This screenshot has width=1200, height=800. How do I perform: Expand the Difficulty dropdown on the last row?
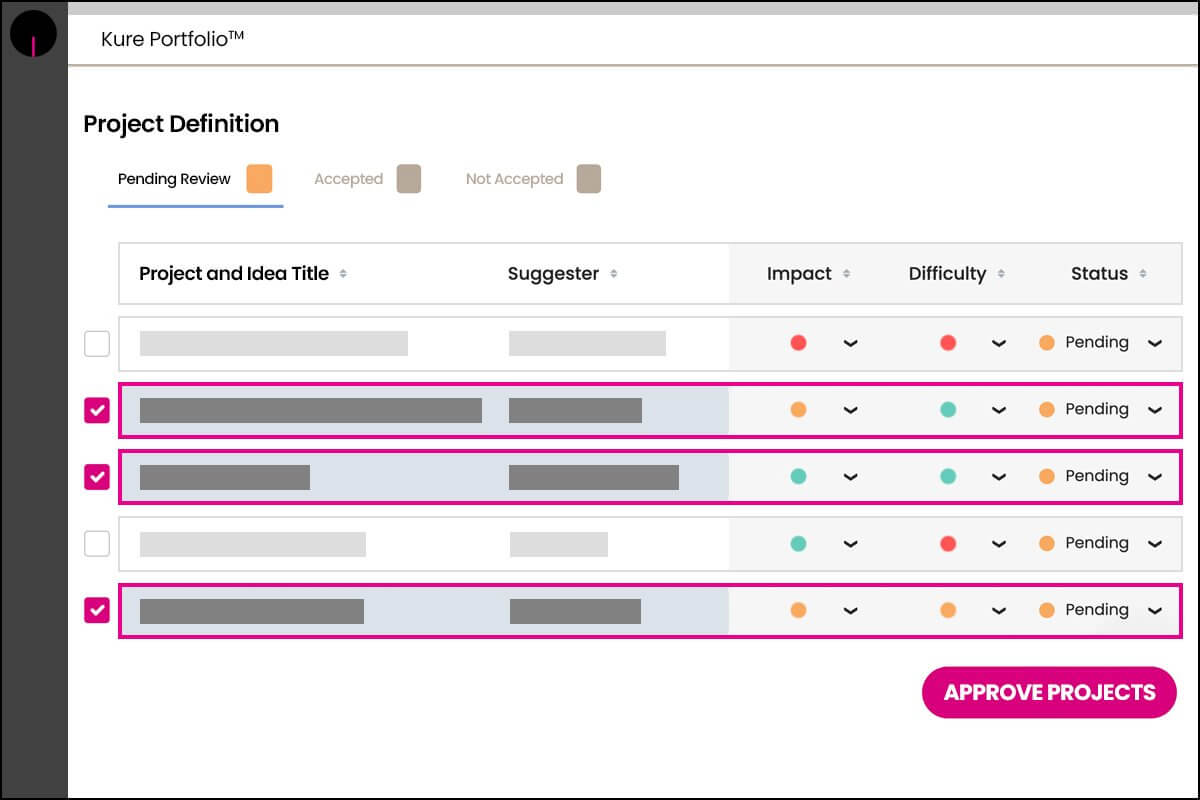998,610
